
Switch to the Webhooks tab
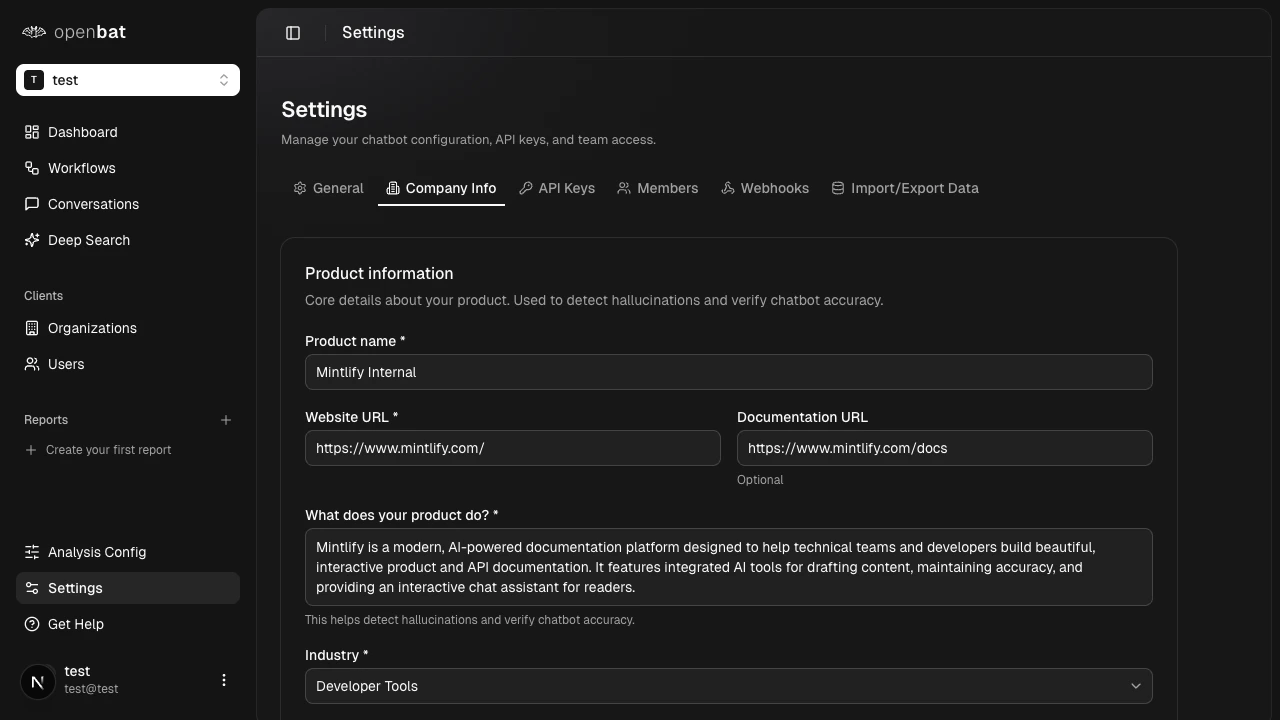tap(765, 188)
